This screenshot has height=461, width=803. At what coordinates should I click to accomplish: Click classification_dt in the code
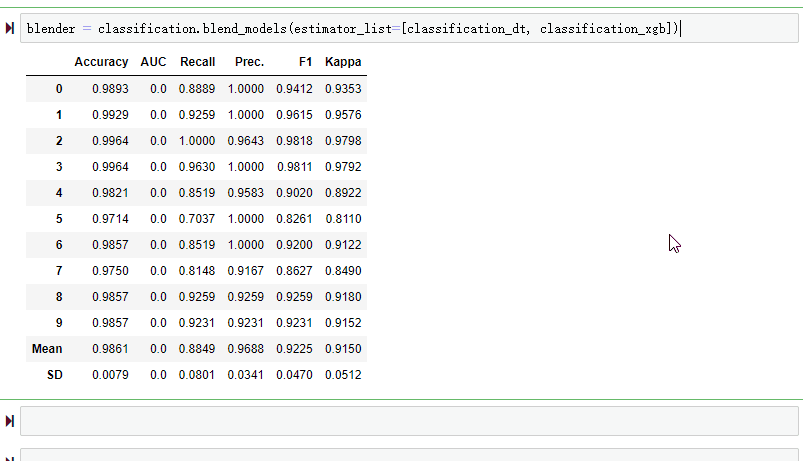pyautogui.click(x=467, y=29)
